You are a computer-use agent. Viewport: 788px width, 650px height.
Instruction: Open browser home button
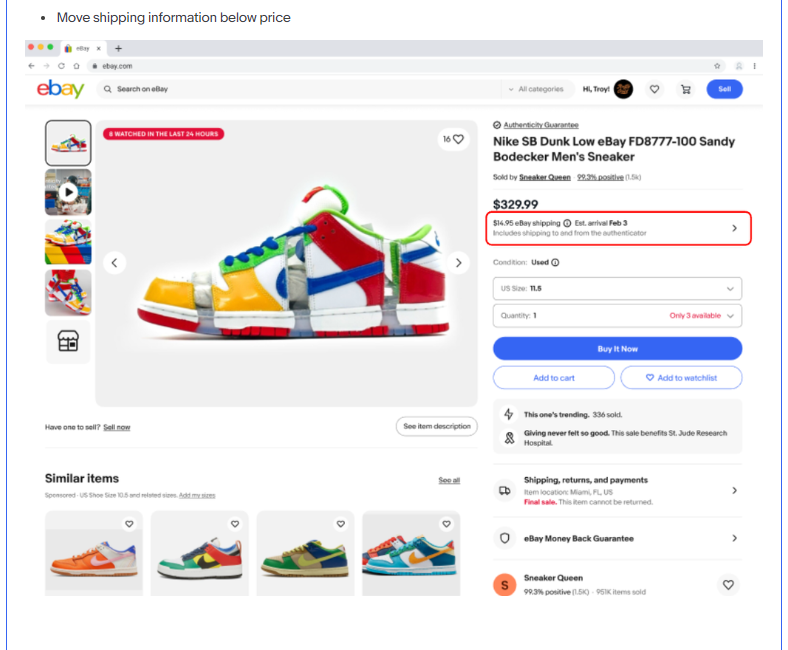[76, 66]
